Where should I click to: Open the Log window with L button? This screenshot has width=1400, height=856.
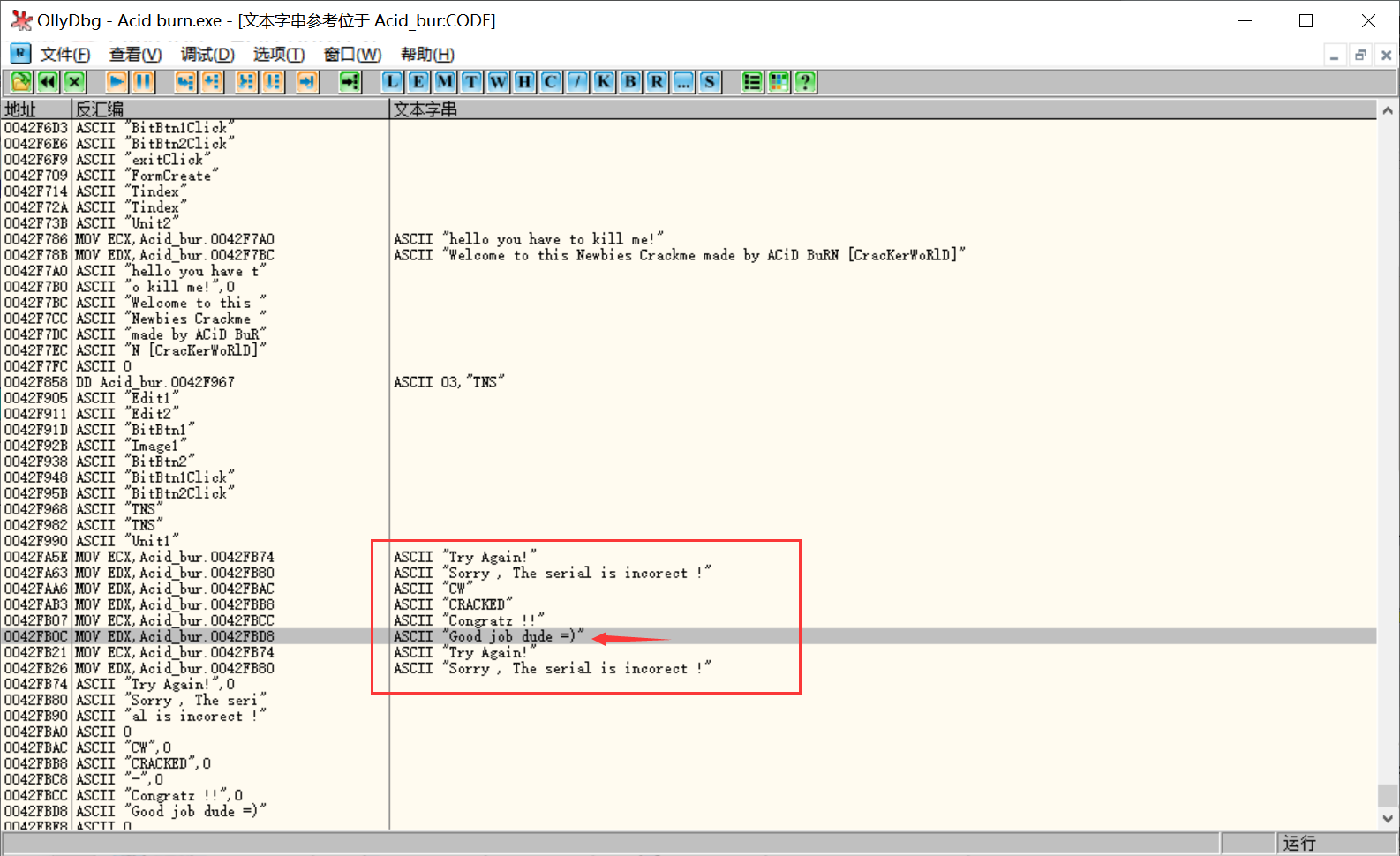392,82
